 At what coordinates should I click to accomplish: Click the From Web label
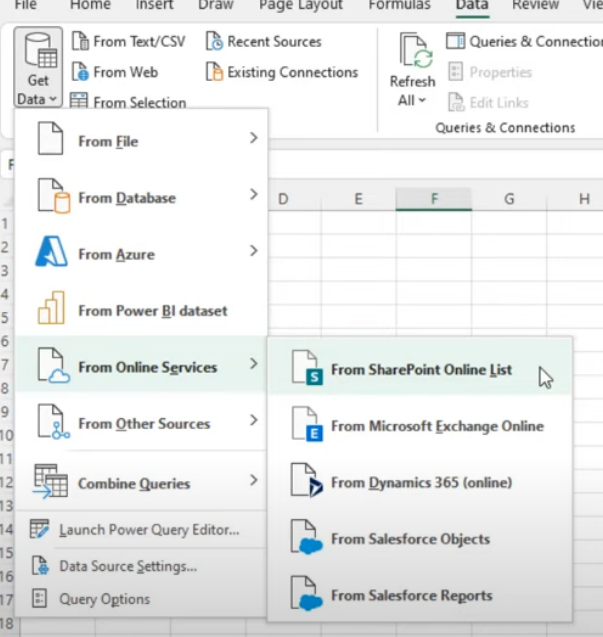click(x=126, y=72)
